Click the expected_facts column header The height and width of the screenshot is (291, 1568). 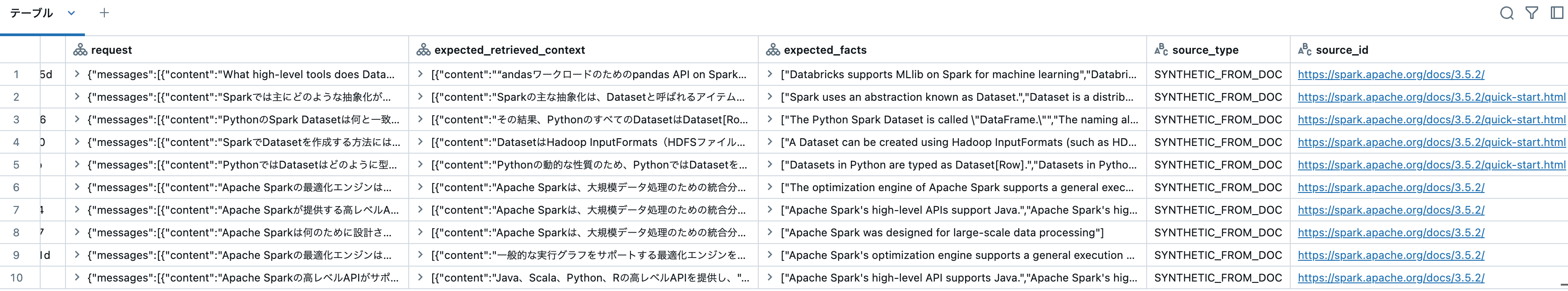952,50
